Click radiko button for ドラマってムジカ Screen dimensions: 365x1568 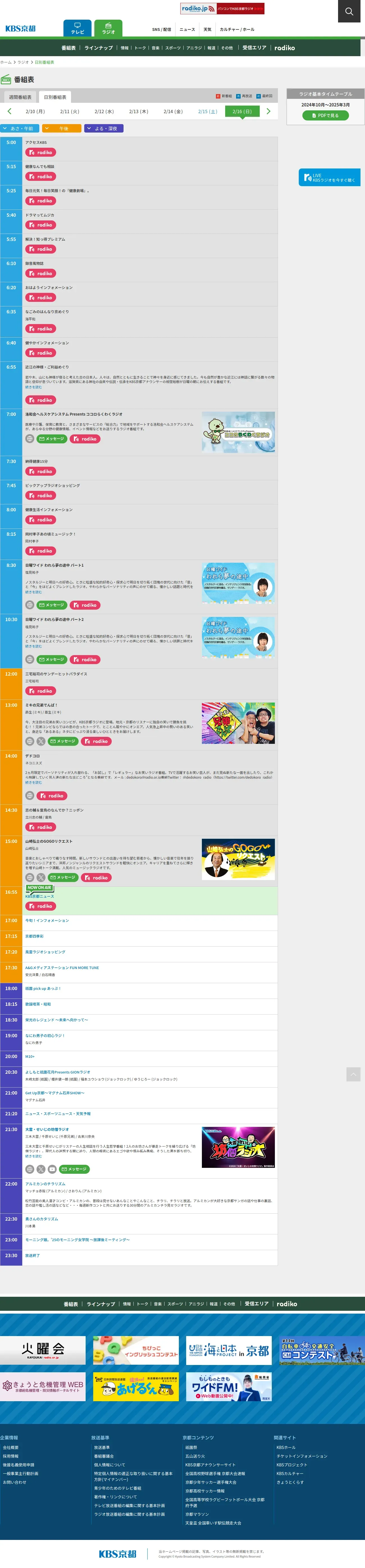pyautogui.click(x=40, y=225)
